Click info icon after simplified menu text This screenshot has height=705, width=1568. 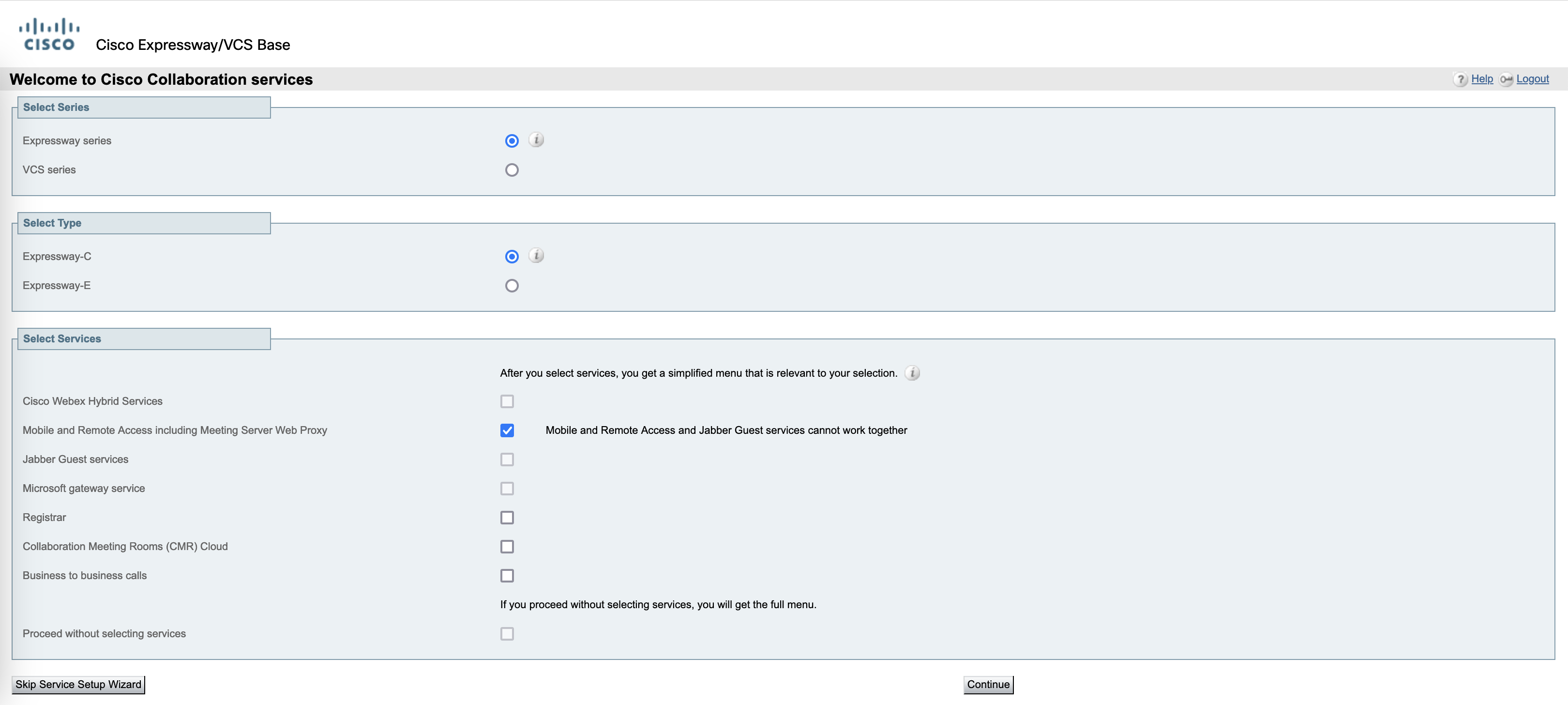(912, 372)
